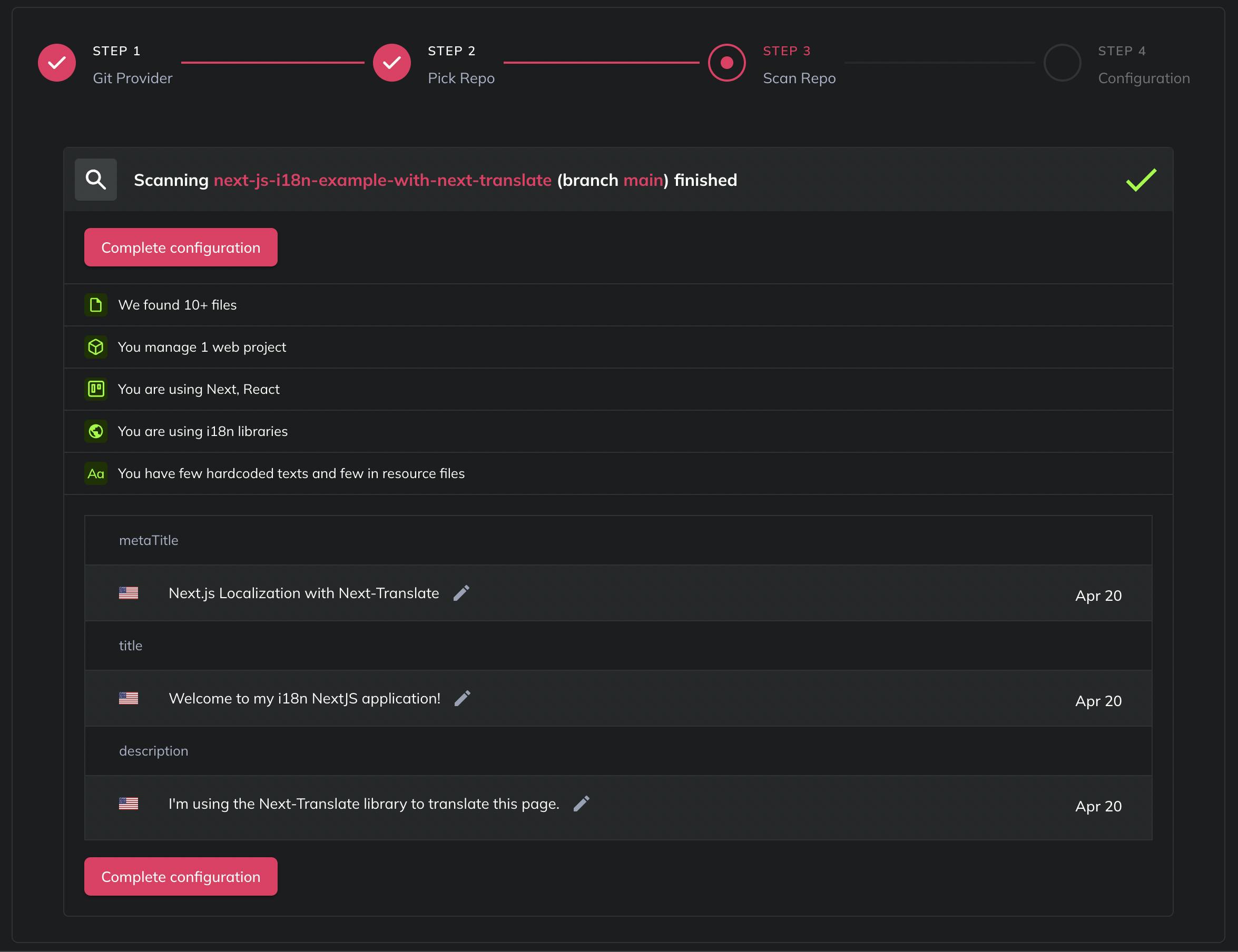This screenshot has width=1238, height=952.
Task: Click the repo name 'next-js-i18n-example-with-next-translate'
Action: pyautogui.click(x=382, y=180)
